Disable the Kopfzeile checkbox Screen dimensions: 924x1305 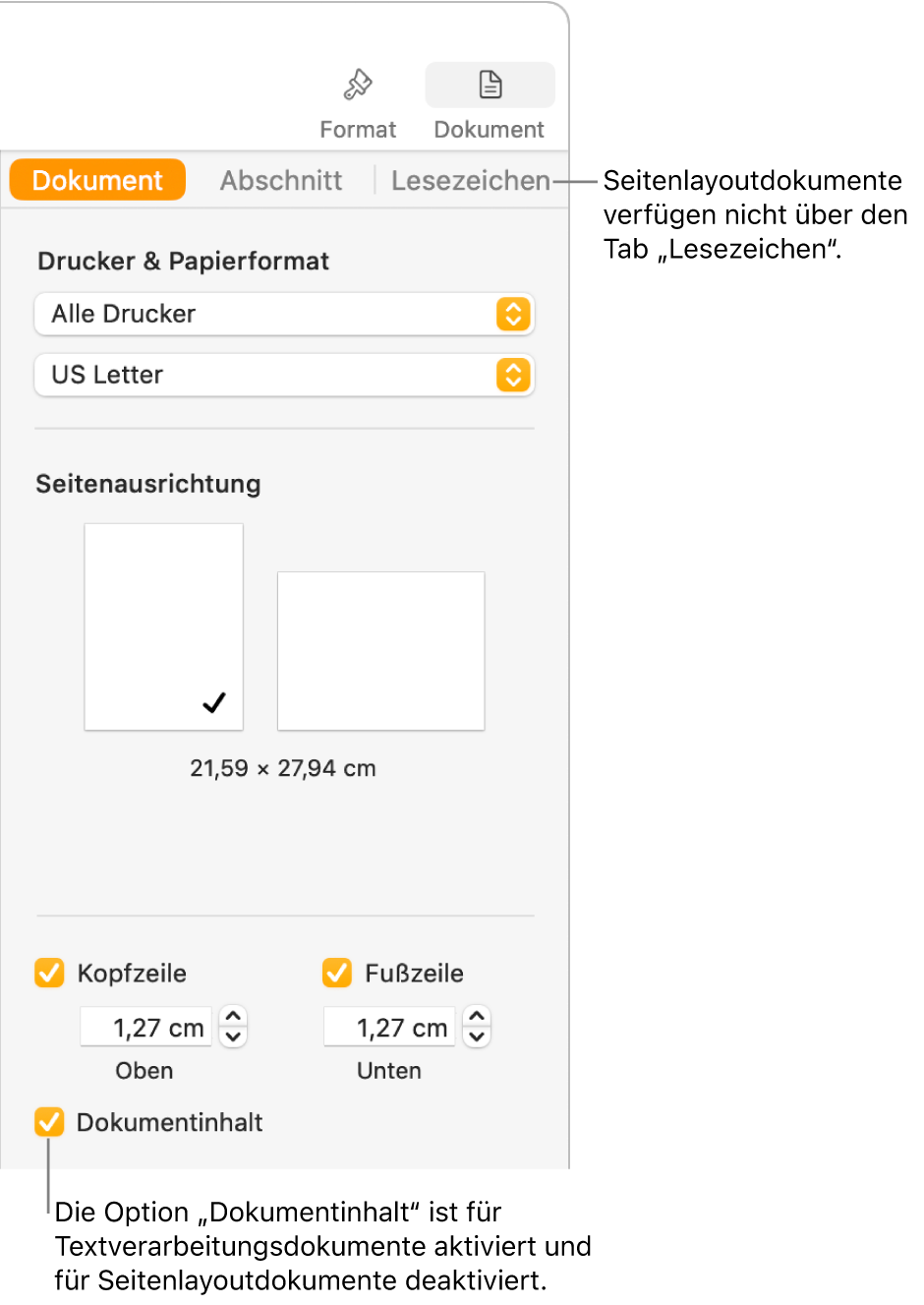pos(49,974)
